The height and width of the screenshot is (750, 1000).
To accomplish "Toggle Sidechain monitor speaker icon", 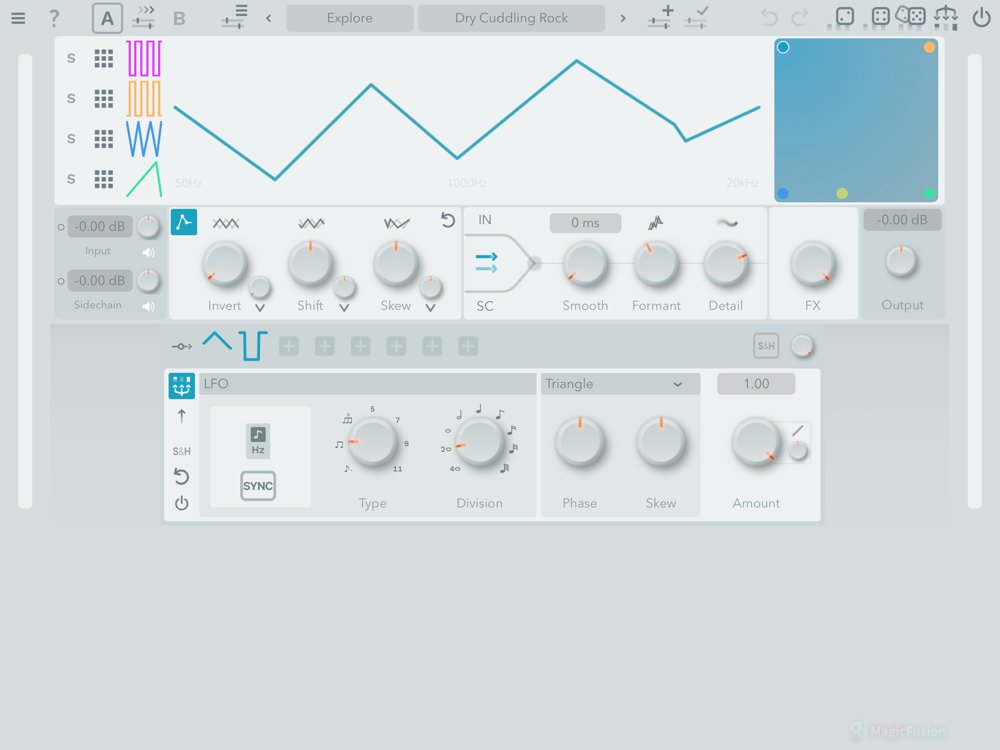I will 148,307.
